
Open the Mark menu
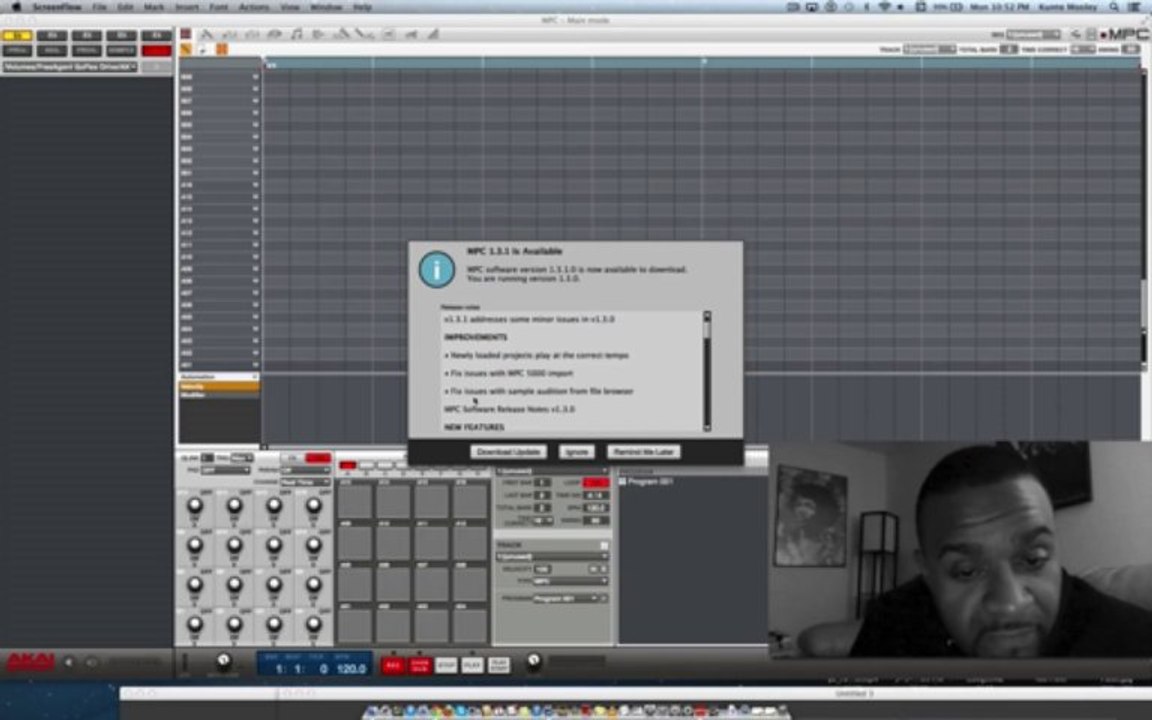click(x=154, y=7)
